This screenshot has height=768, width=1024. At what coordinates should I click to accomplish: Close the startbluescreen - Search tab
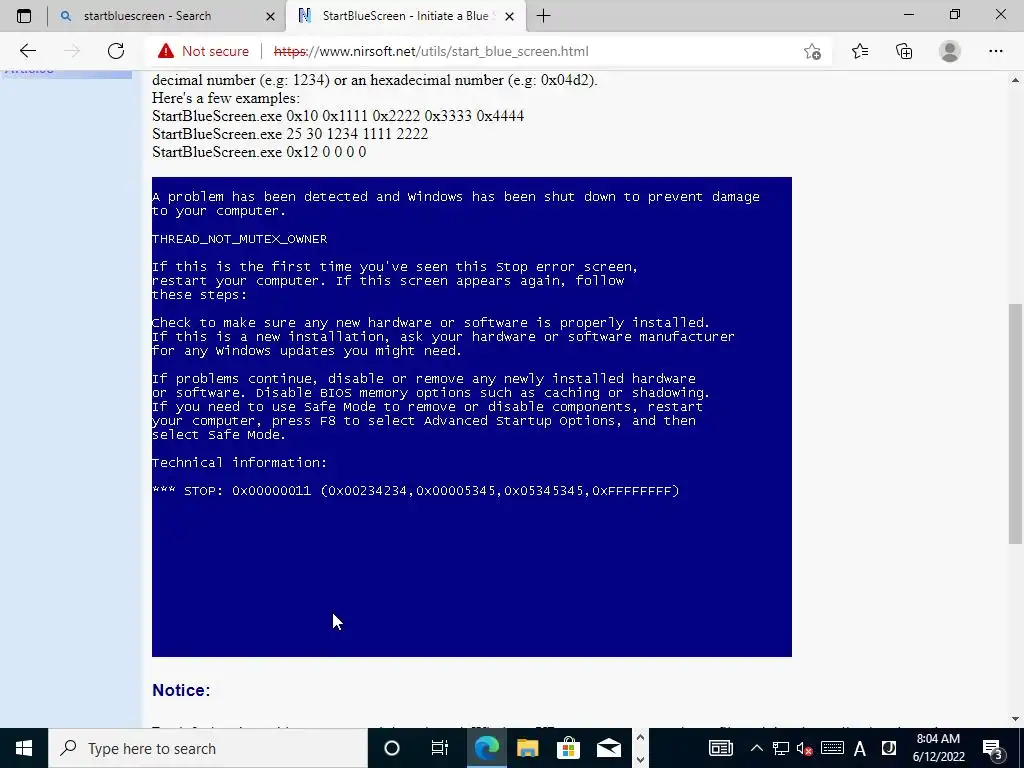click(x=270, y=16)
